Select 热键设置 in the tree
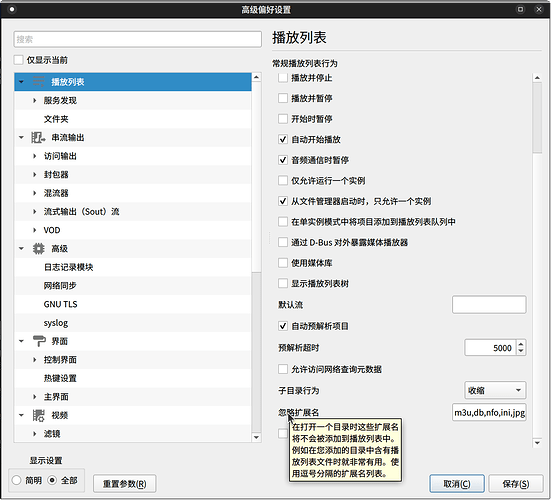The image size is (551, 500). (x=60, y=378)
